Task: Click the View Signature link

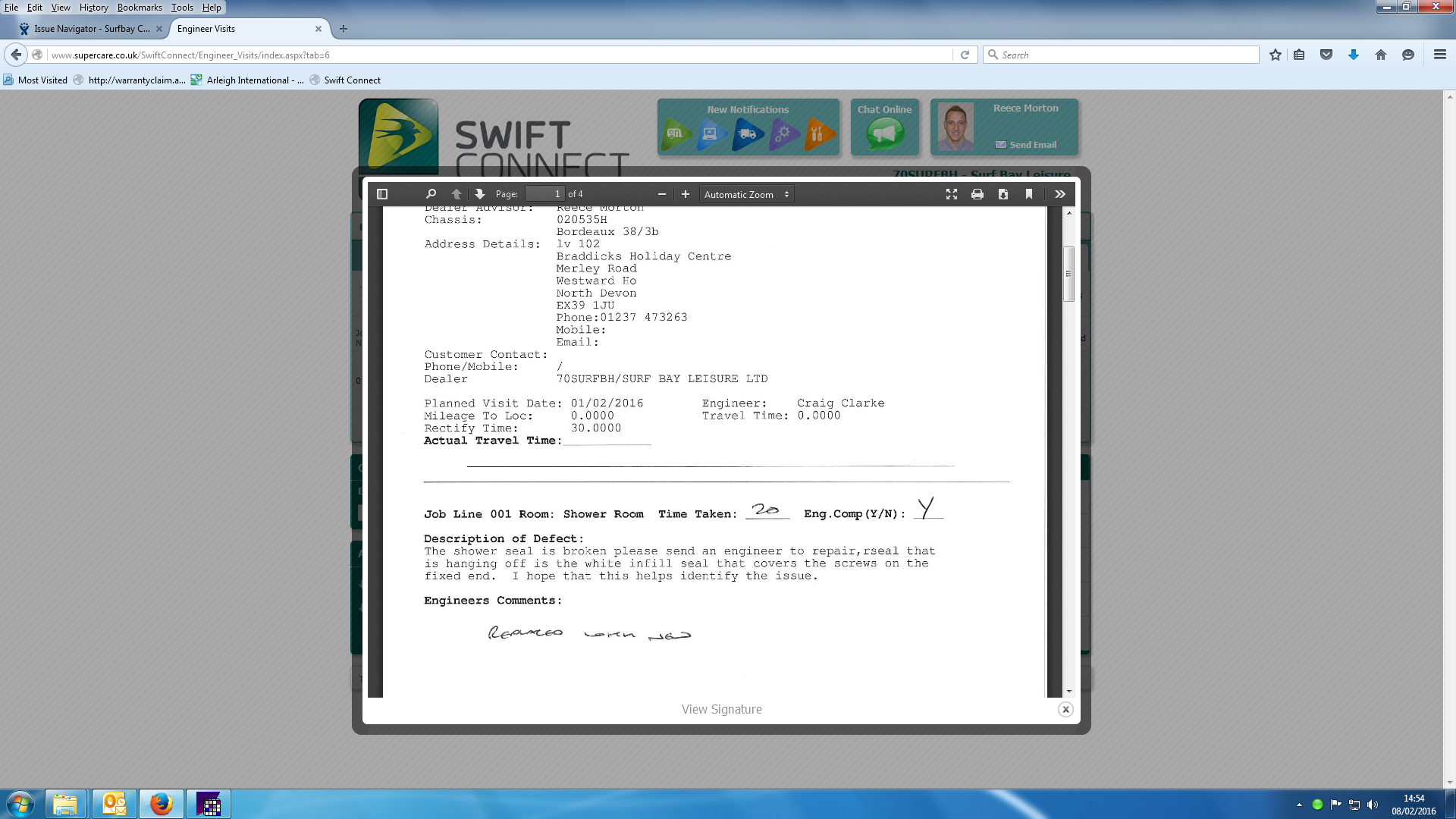Action: [x=721, y=709]
